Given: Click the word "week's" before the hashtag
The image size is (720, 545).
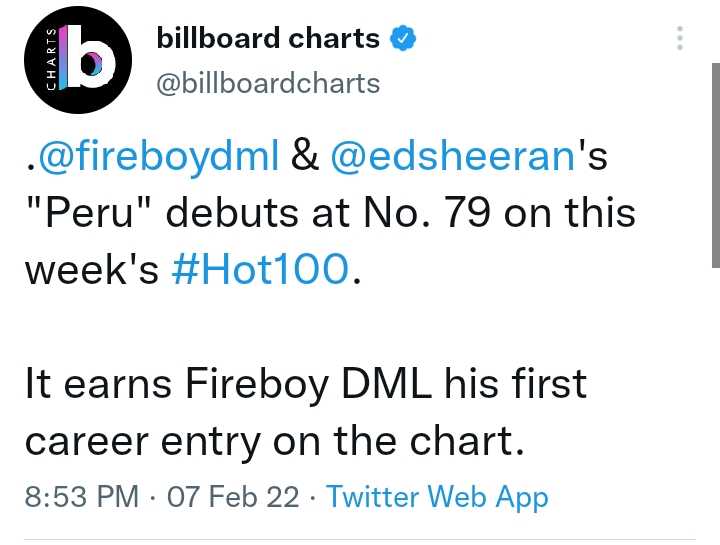Looking at the screenshot, I should pos(91,270).
